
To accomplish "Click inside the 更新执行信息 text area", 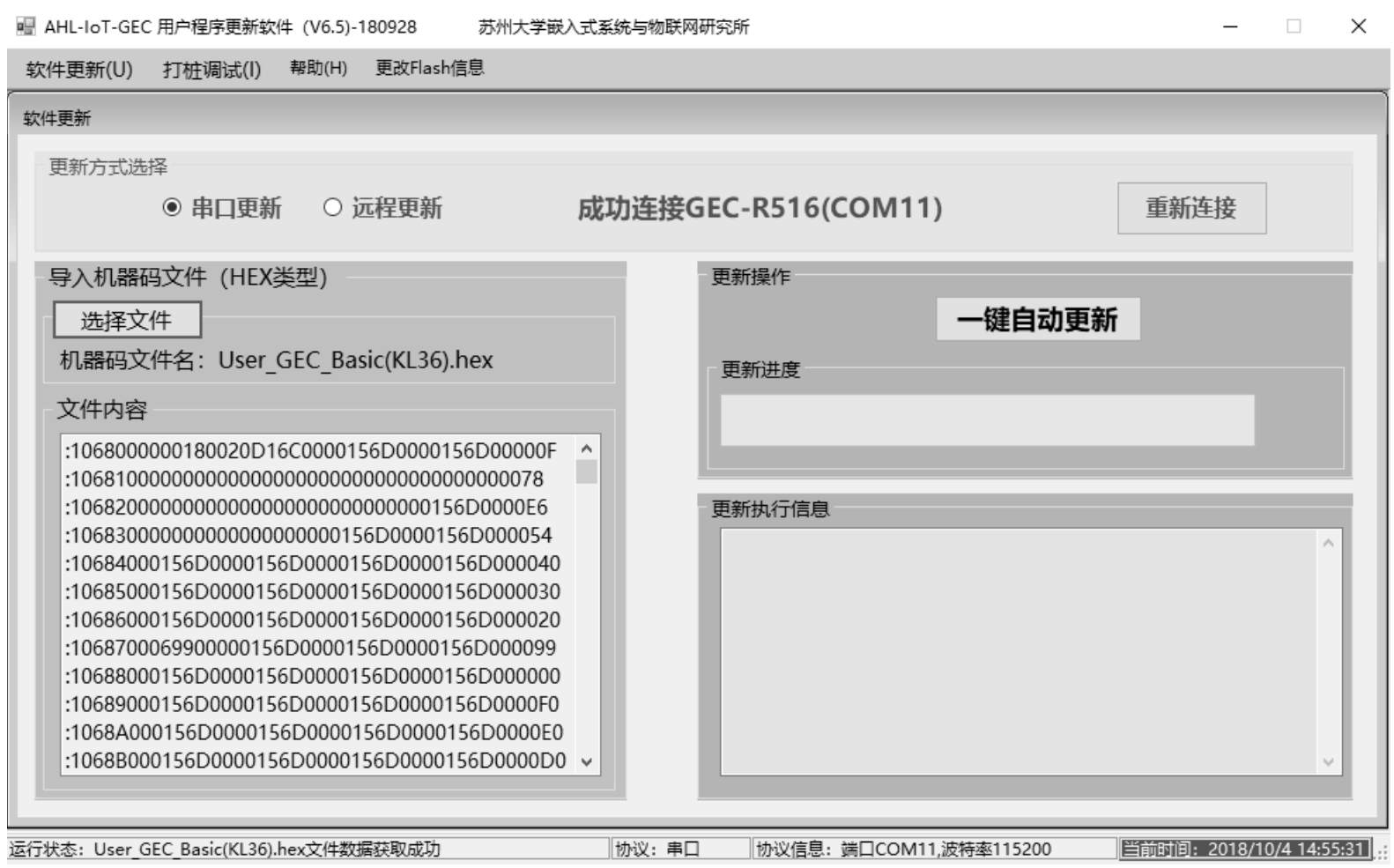I will click(x=1020, y=652).
